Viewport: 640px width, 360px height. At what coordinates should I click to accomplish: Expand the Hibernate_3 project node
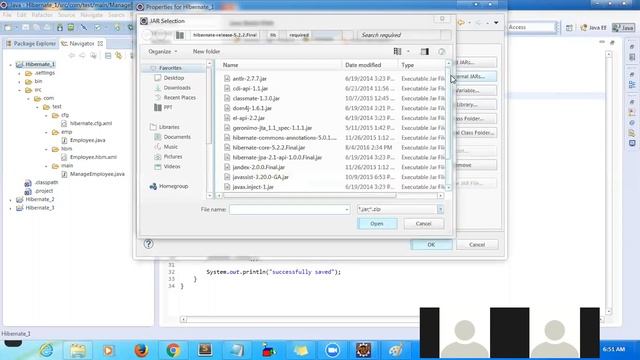11,208
